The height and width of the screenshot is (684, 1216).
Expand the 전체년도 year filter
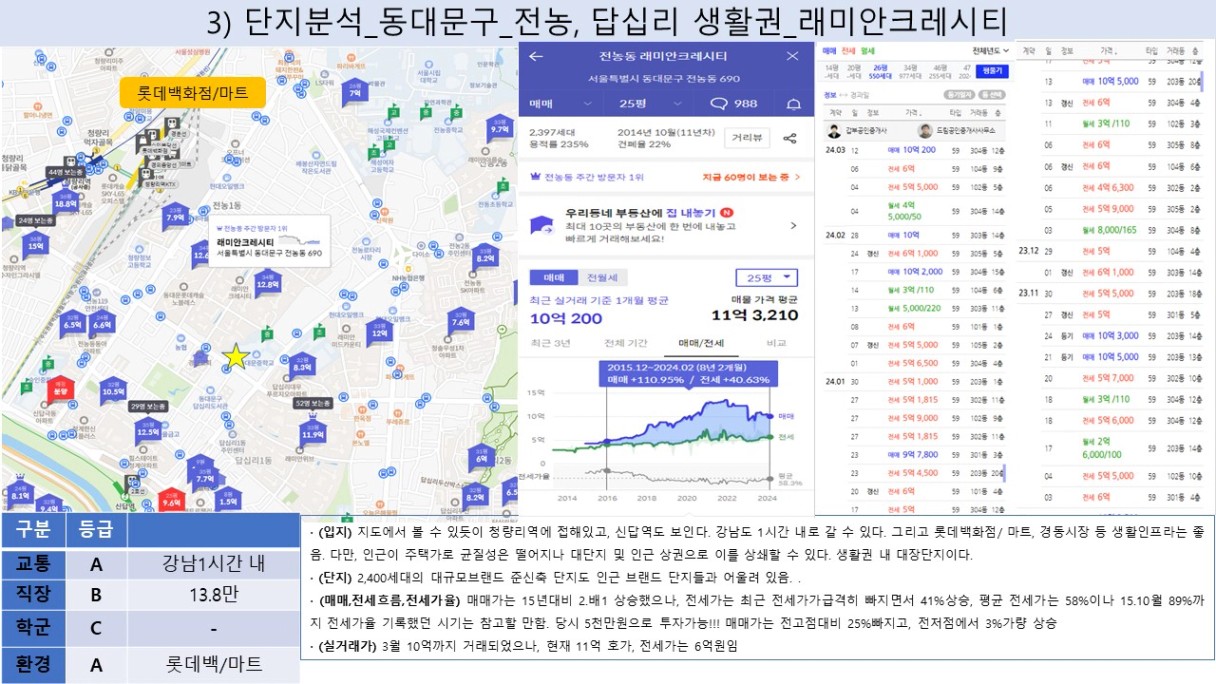pyautogui.click(x=991, y=50)
